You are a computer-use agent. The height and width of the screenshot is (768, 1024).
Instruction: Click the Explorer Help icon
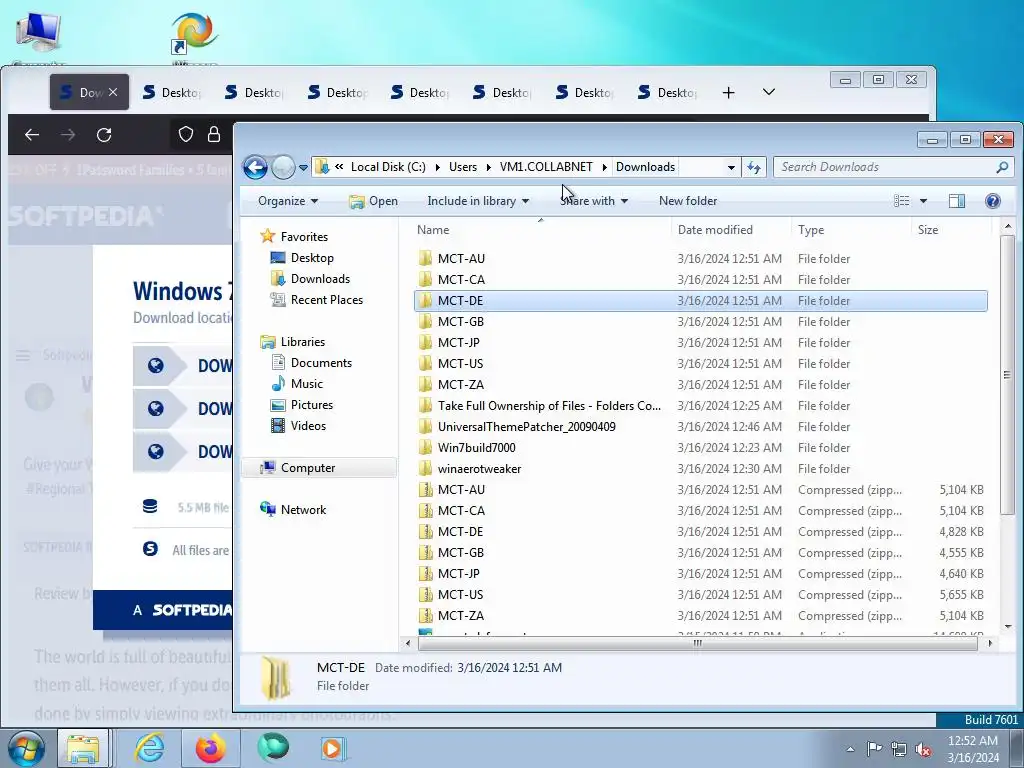tap(993, 201)
